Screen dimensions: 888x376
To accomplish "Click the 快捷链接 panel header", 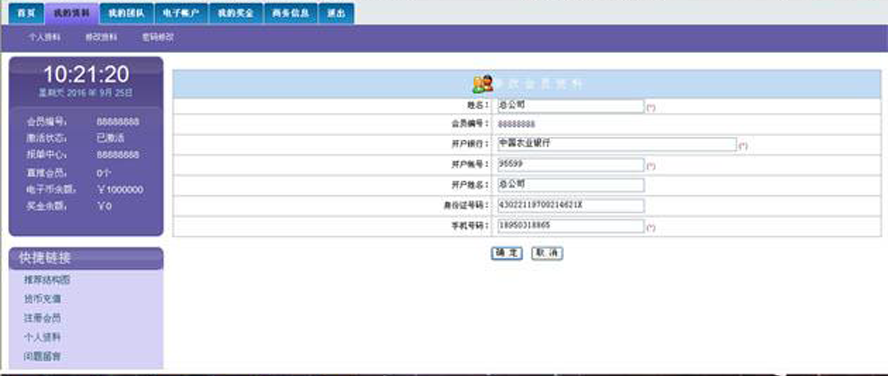I will tap(86, 258).
